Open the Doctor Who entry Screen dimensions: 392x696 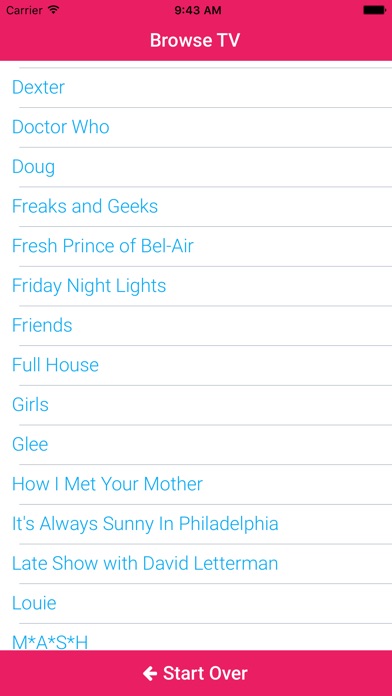pyautogui.click(x=196, y=127)
